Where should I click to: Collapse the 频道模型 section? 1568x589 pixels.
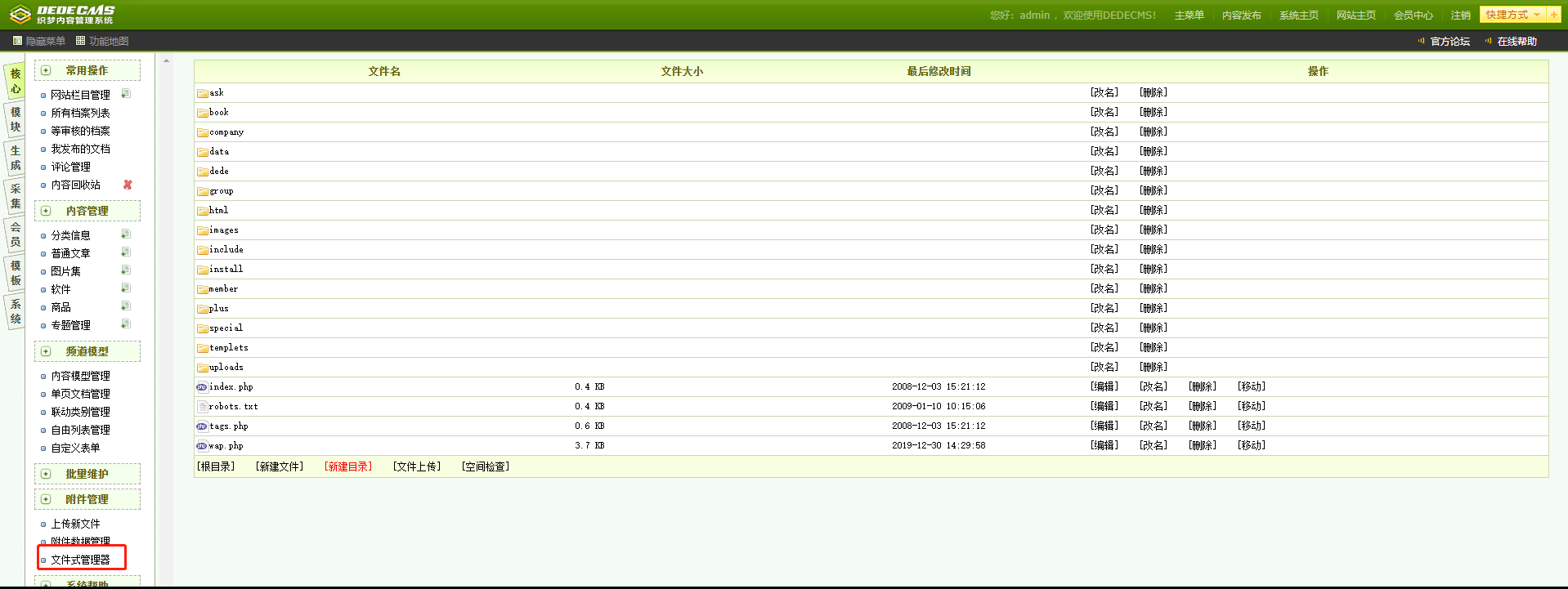point(47,351)
